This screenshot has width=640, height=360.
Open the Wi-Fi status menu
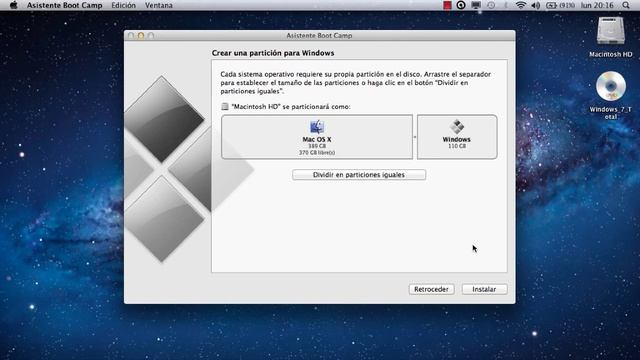520,5
